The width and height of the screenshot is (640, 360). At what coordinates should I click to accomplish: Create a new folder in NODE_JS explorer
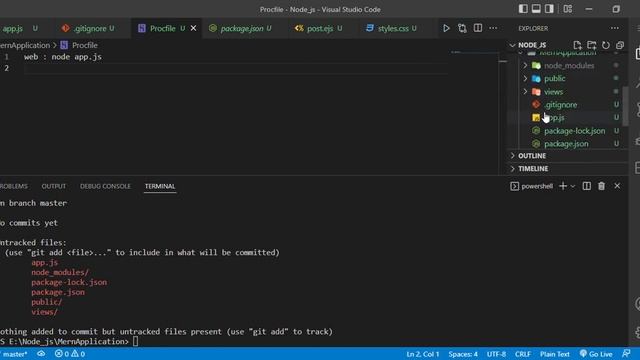click(x=591, y=45)
